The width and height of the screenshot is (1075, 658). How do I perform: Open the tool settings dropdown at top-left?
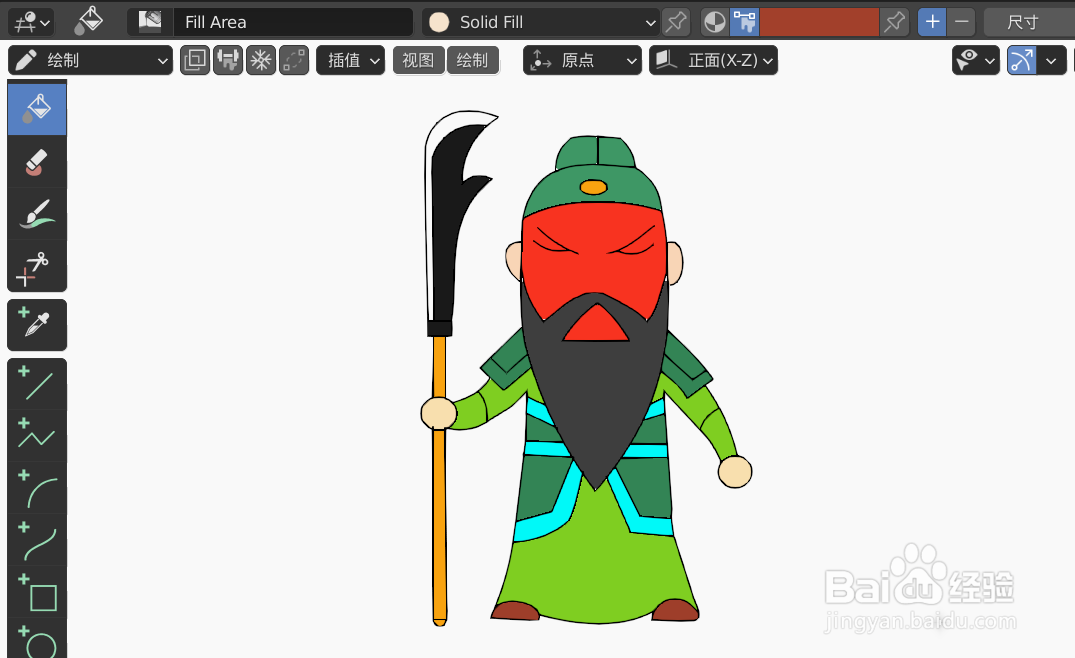(x=32, y=22)
